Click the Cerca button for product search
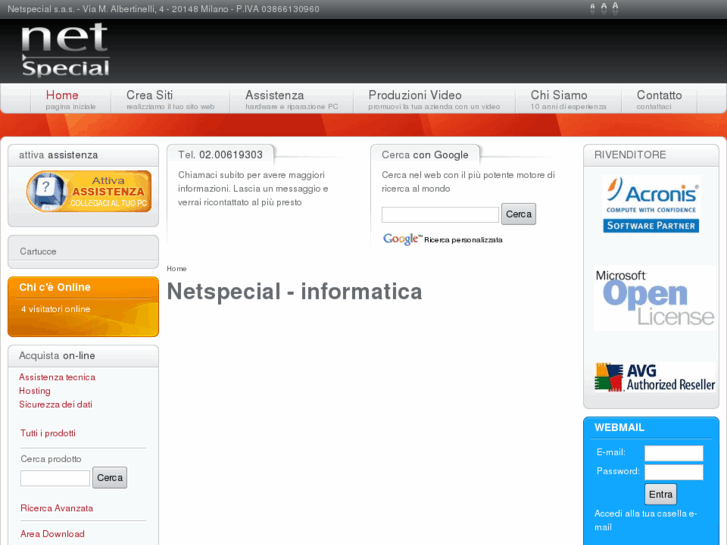 [x=109, y=478]
